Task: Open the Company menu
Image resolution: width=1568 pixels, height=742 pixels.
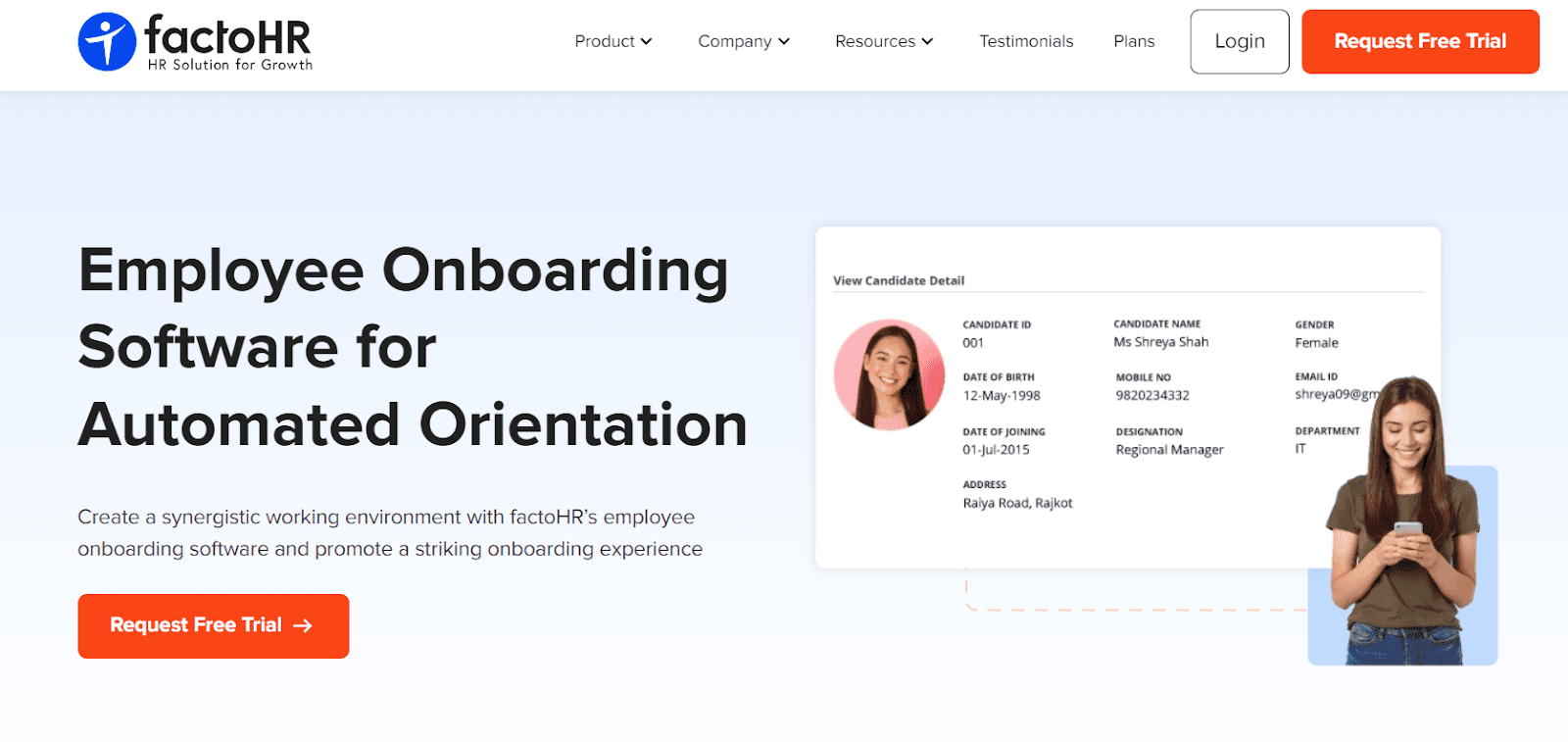Action: point(744,41)
